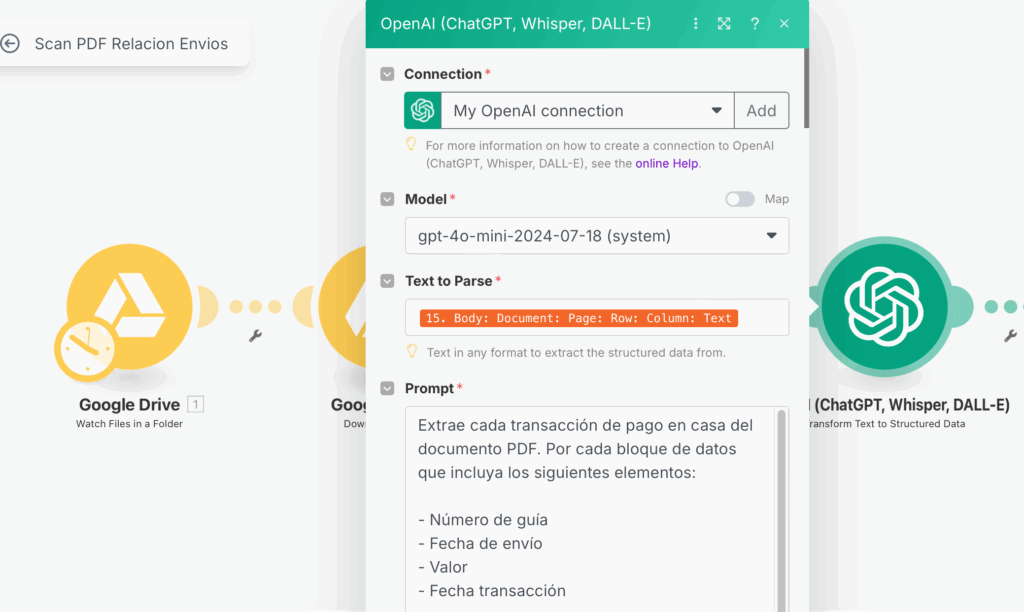
Task: Click the OpenAI panel title text
Action: [x=515, y=24]
